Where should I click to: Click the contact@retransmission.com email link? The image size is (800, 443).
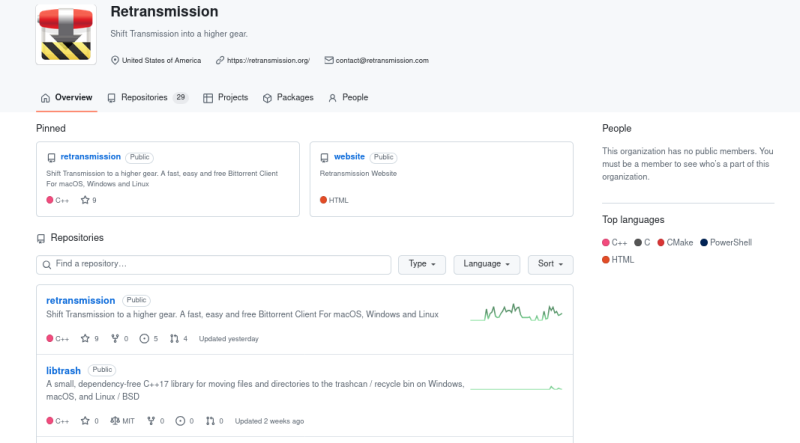[x=382, y=60]
